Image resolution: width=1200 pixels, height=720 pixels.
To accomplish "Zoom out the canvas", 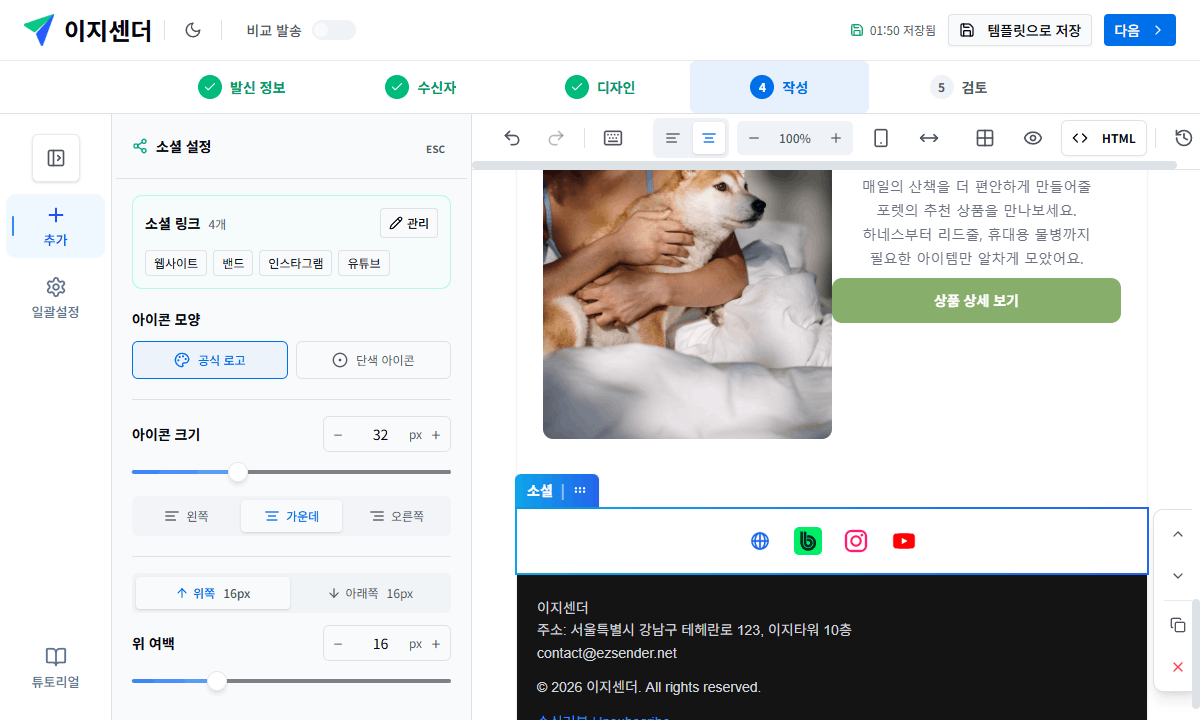I will (x=754, y=138).
